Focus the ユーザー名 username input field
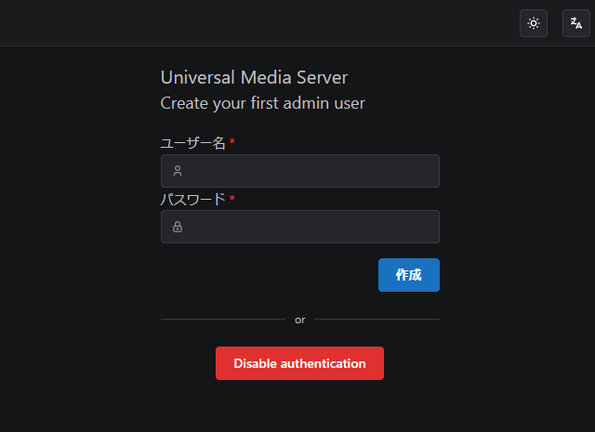595x432 pixels. pyautogui.click(x=300, y=171)
